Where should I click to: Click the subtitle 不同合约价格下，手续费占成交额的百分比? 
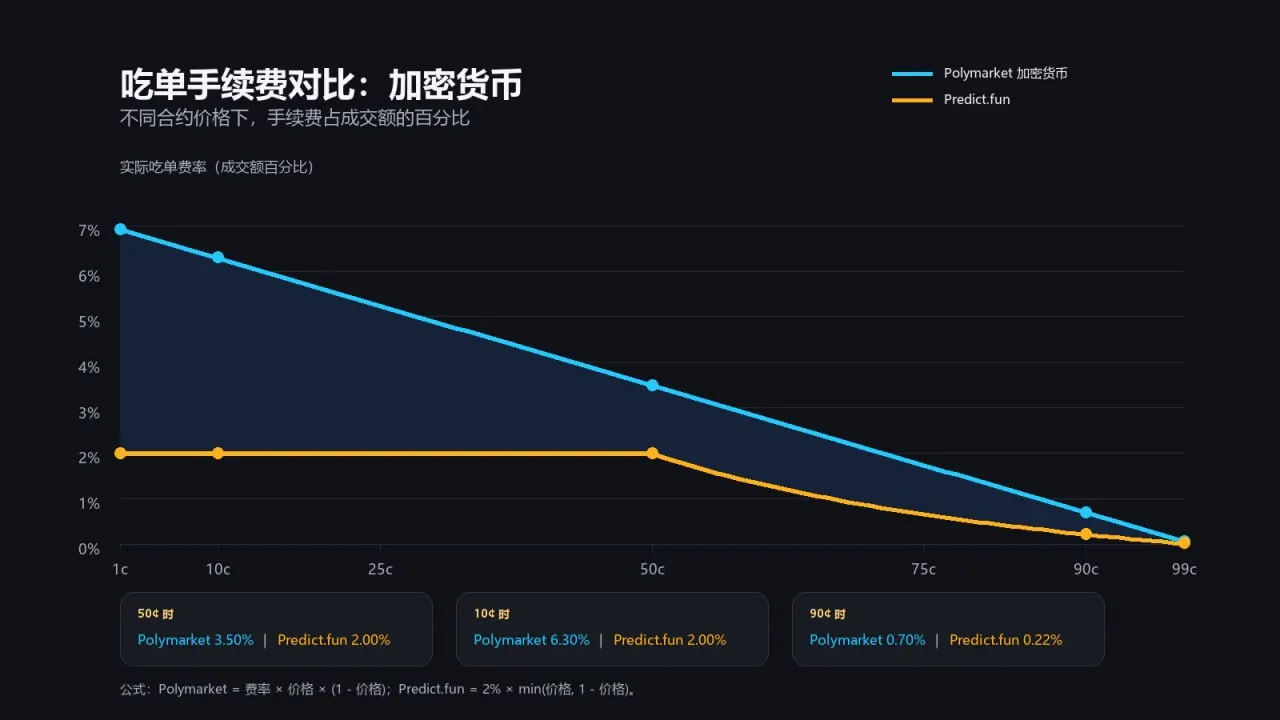295,118
